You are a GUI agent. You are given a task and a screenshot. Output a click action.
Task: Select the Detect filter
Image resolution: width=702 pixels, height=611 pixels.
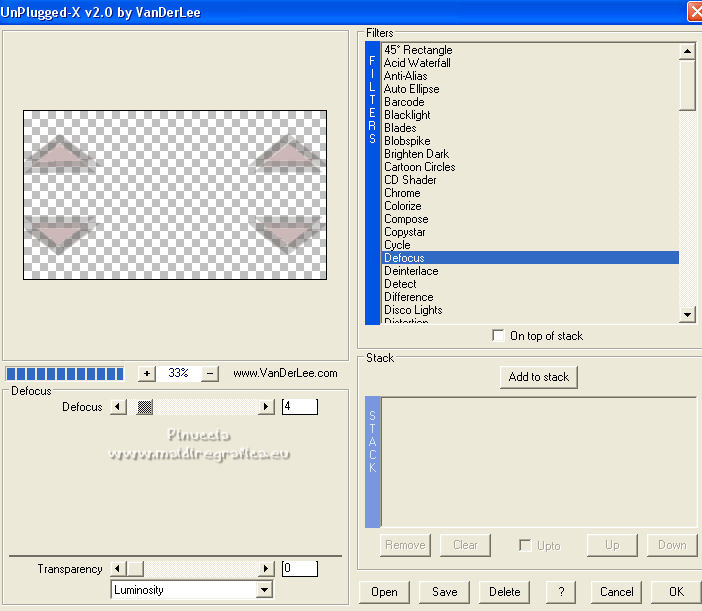[531, 283]
